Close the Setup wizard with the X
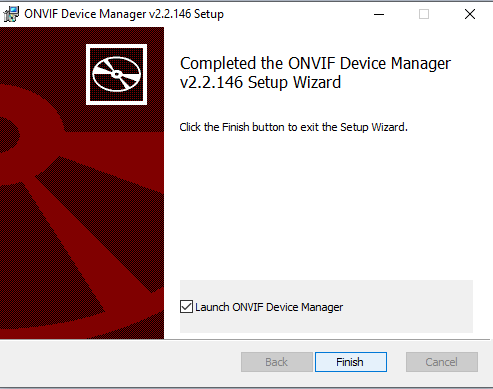 click(470, 14)
